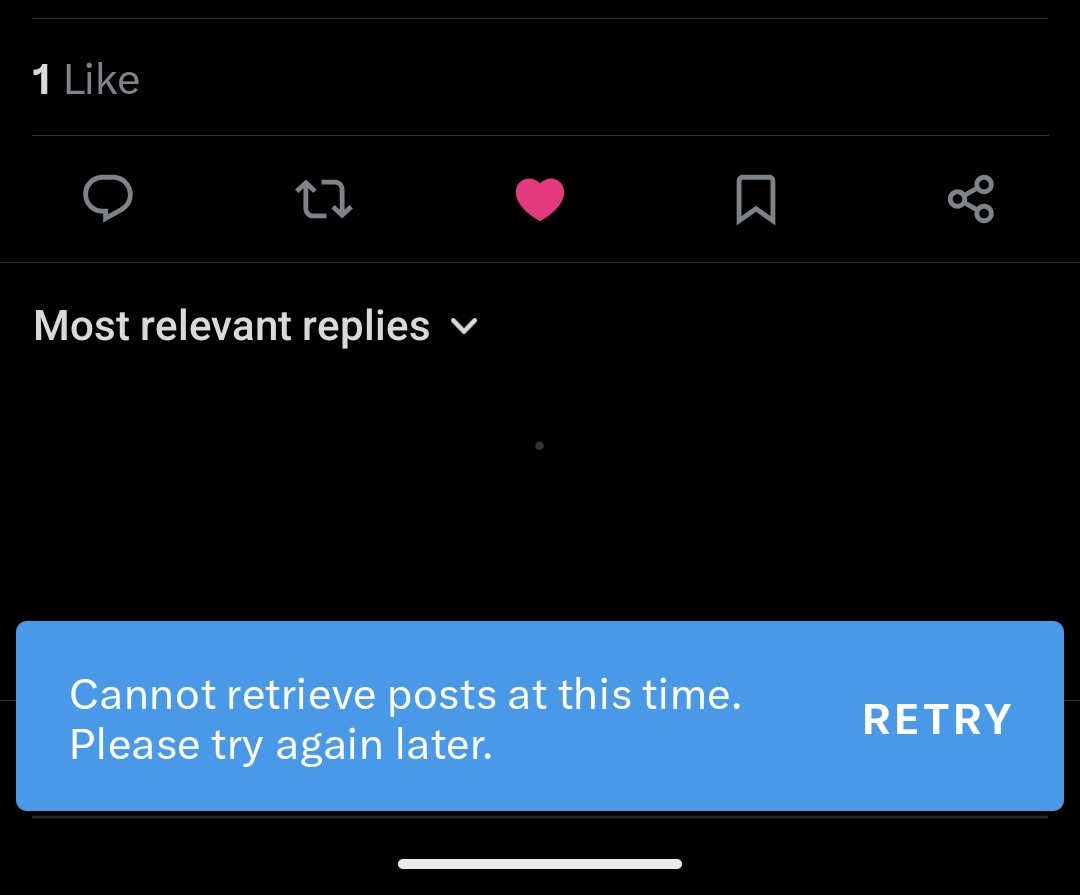The width and height of the screenshot is (1080, 895).
Task: Bookmark this post
Action: point(756,199)
